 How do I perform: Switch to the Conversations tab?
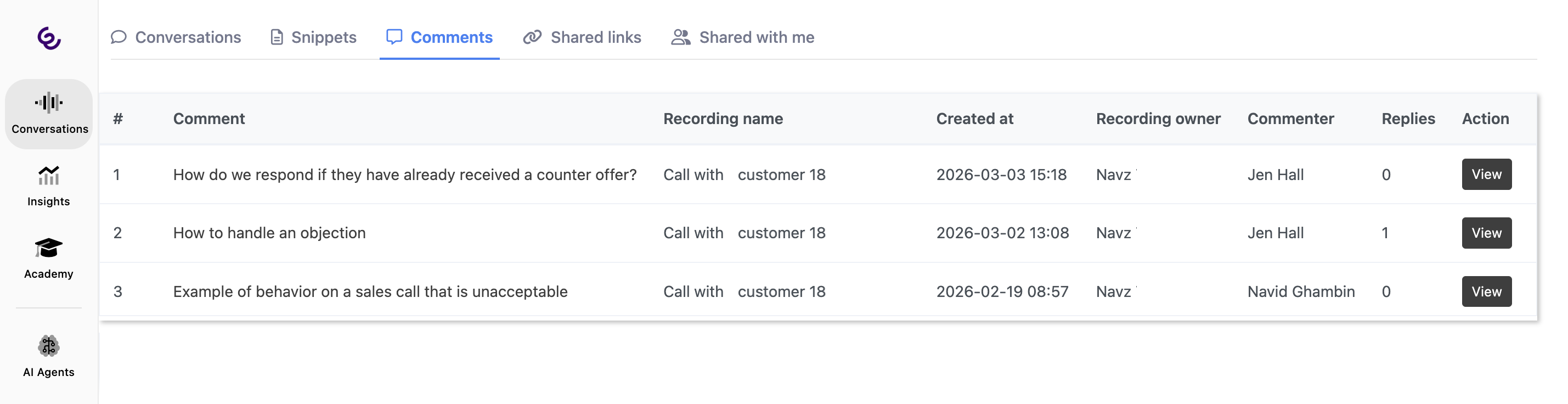(176, 37)
